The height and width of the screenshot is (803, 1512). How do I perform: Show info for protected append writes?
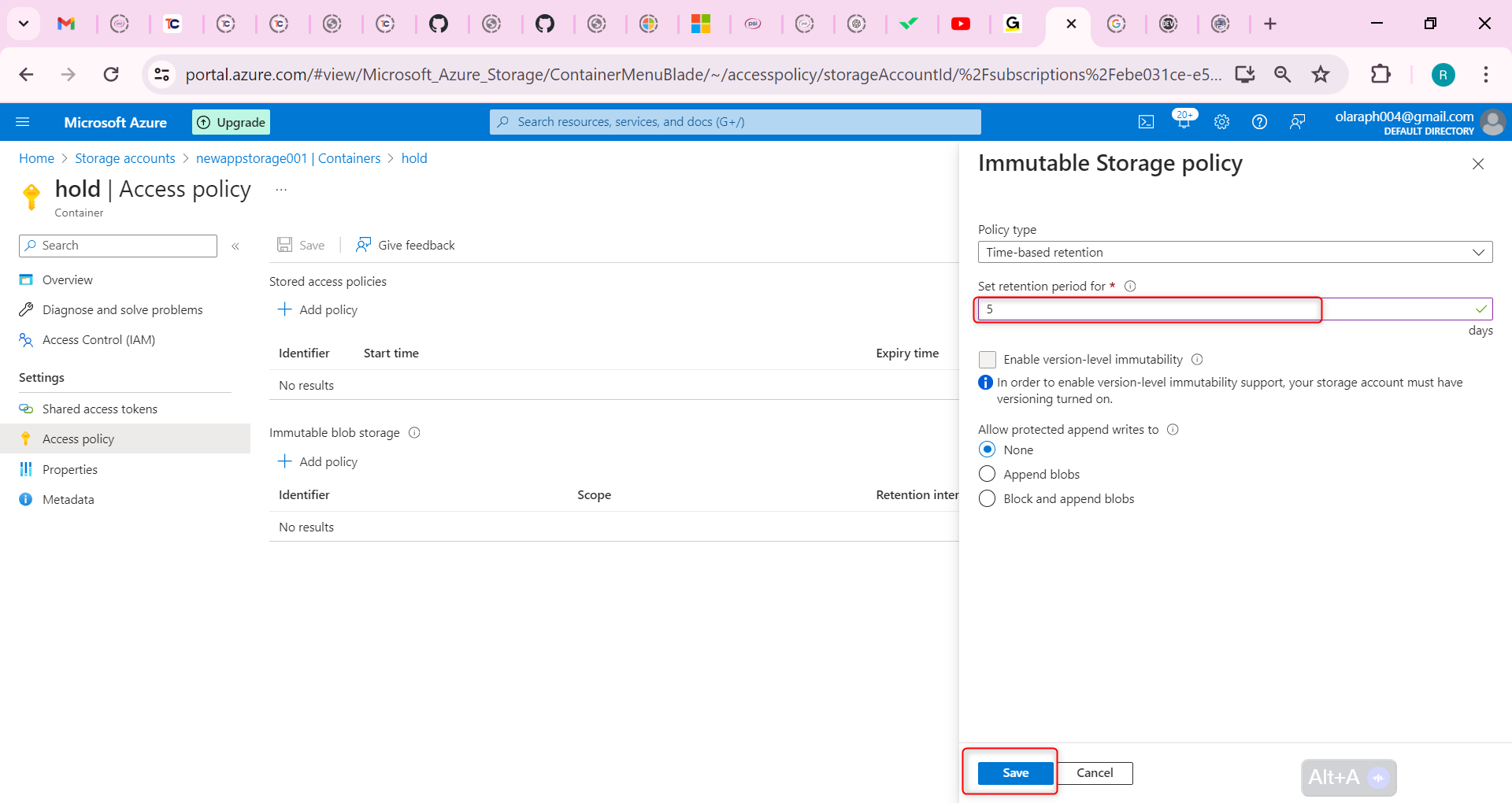1173,430
